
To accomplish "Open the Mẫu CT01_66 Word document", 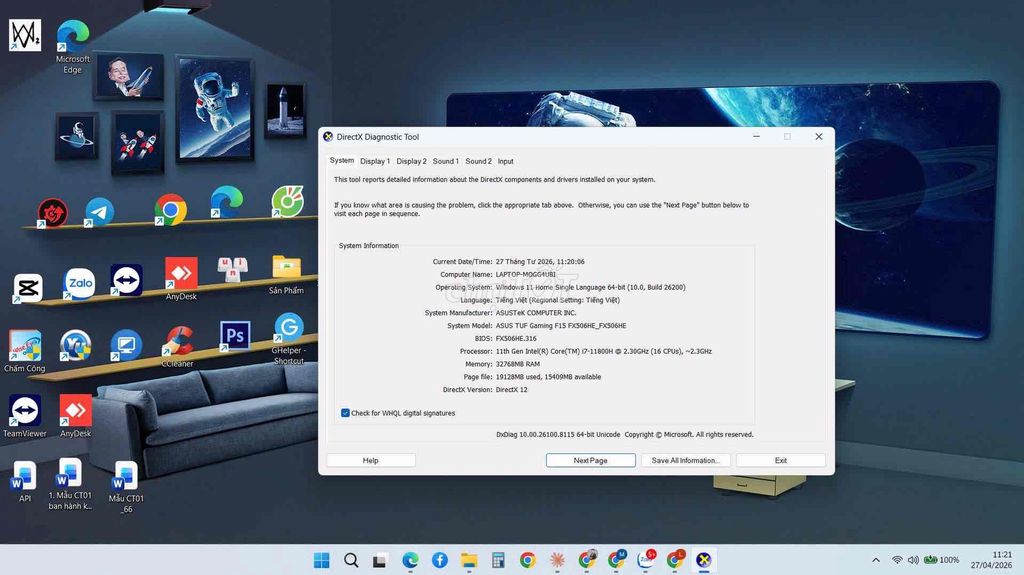I will point(125,487).
